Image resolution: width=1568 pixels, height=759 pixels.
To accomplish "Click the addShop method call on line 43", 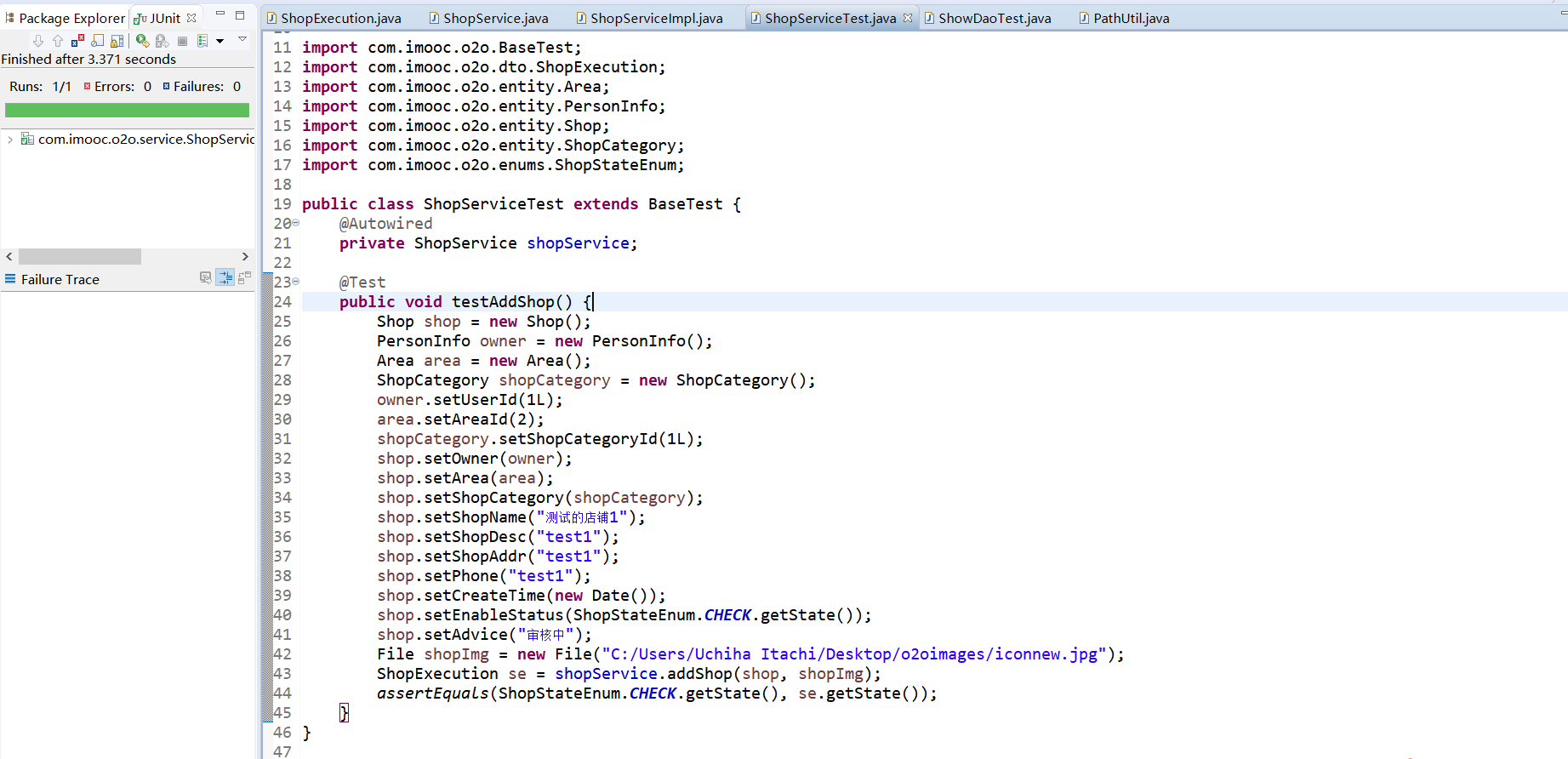I will pyautogui.click(x=699, y=673).
